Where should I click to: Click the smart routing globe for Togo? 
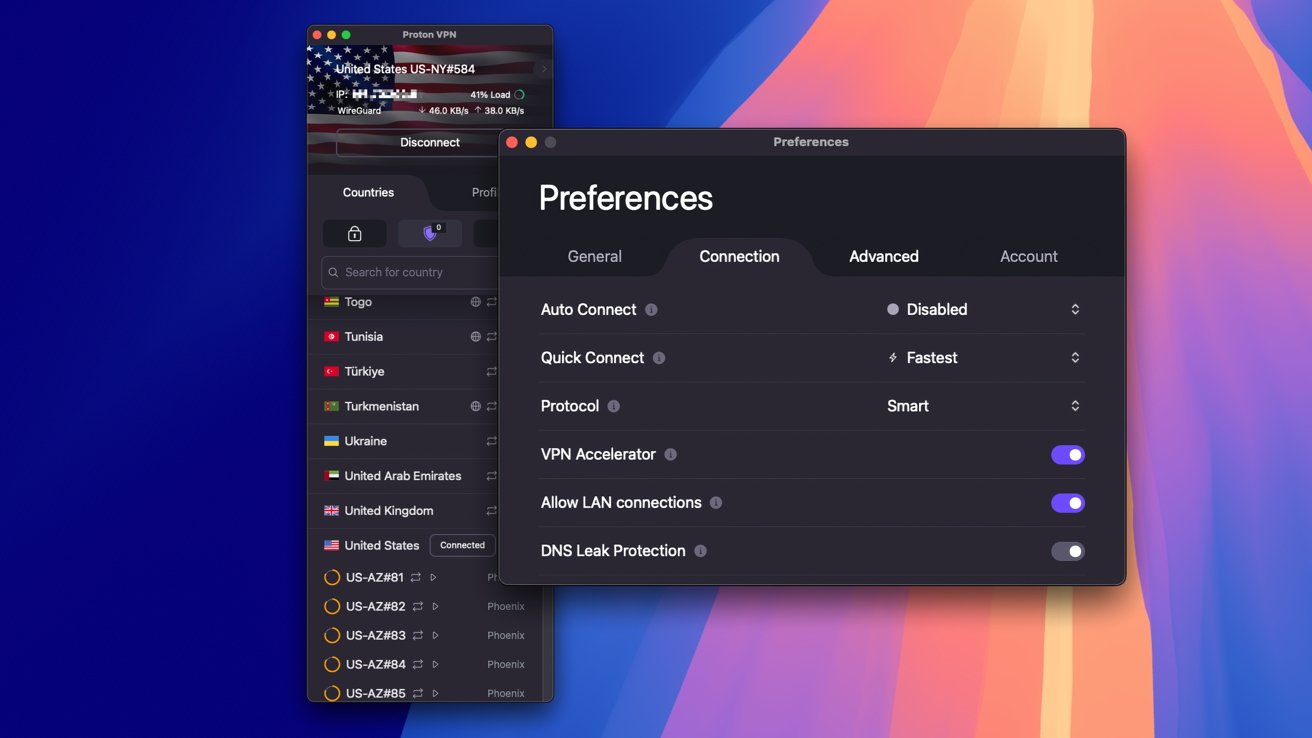(476, 302)
